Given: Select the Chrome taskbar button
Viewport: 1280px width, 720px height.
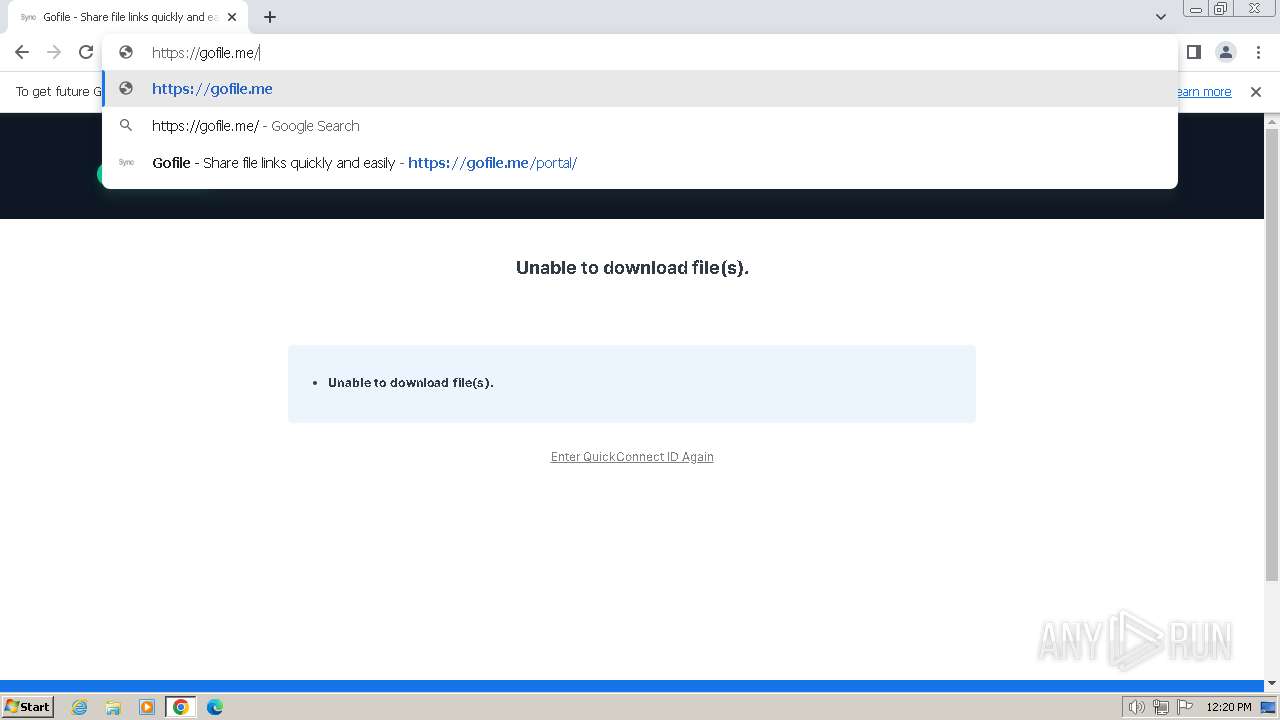Looking at the screenshot, I should [181, 707].
